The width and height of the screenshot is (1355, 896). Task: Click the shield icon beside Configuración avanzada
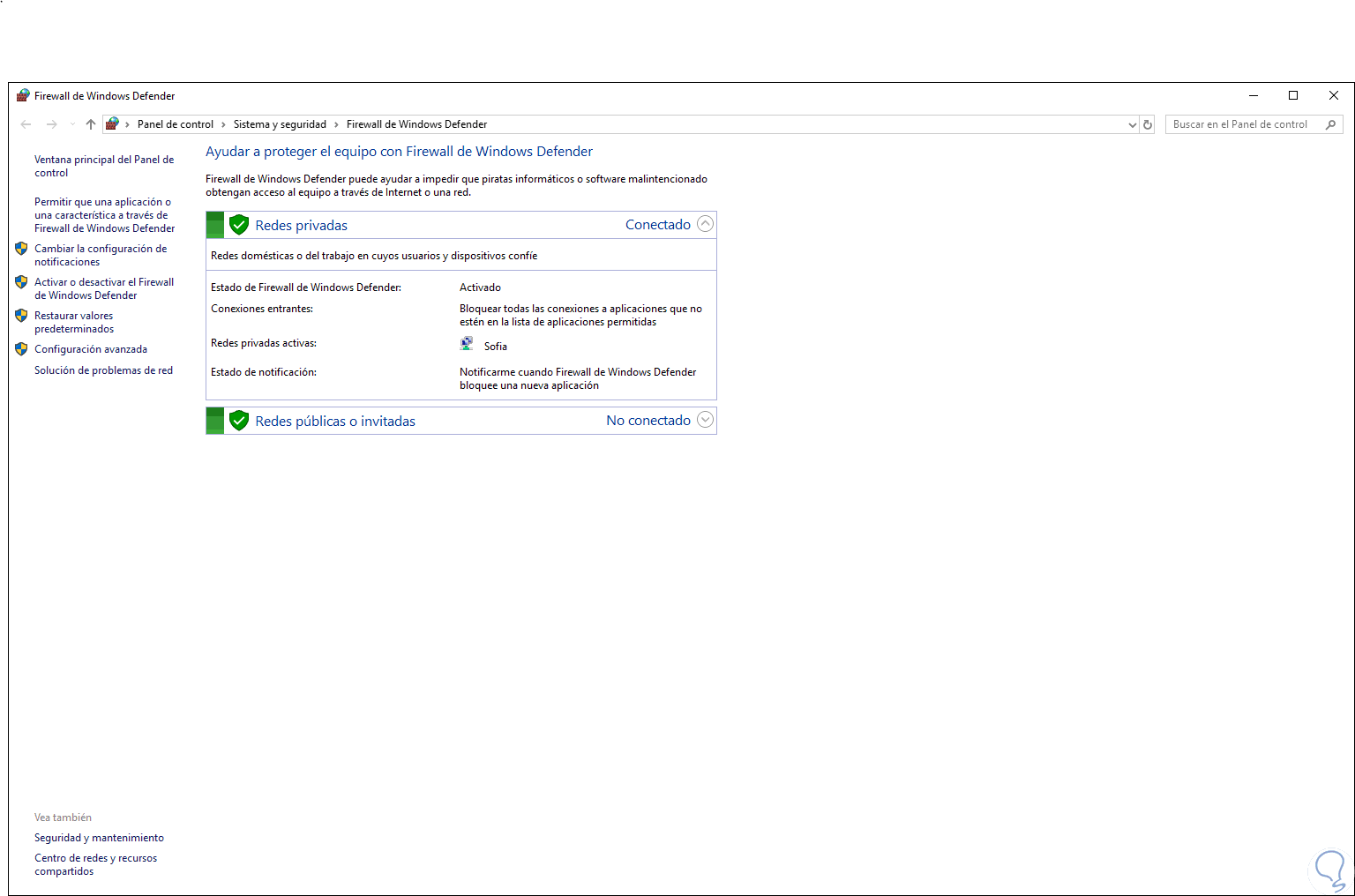click(22, 349)
